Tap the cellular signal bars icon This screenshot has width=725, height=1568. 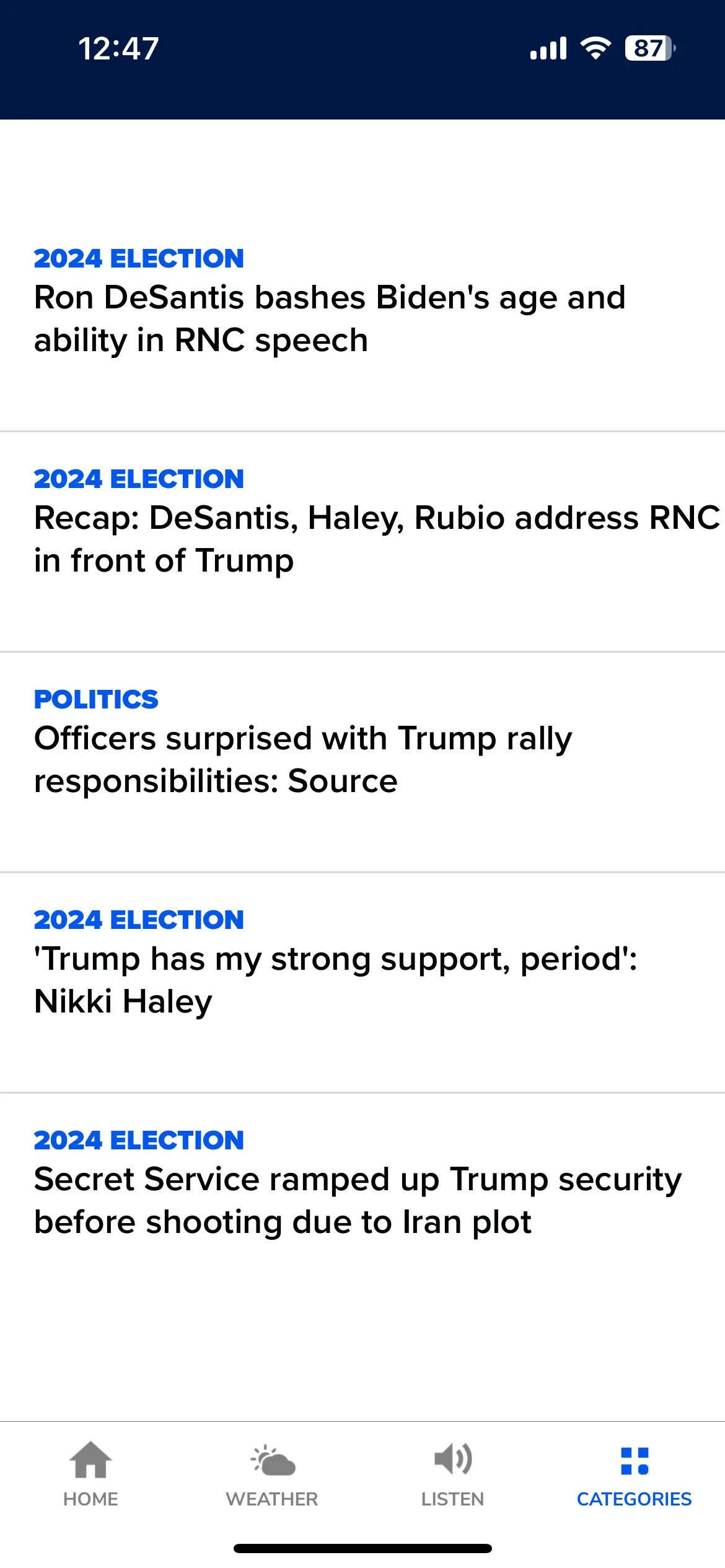(548, 48)
